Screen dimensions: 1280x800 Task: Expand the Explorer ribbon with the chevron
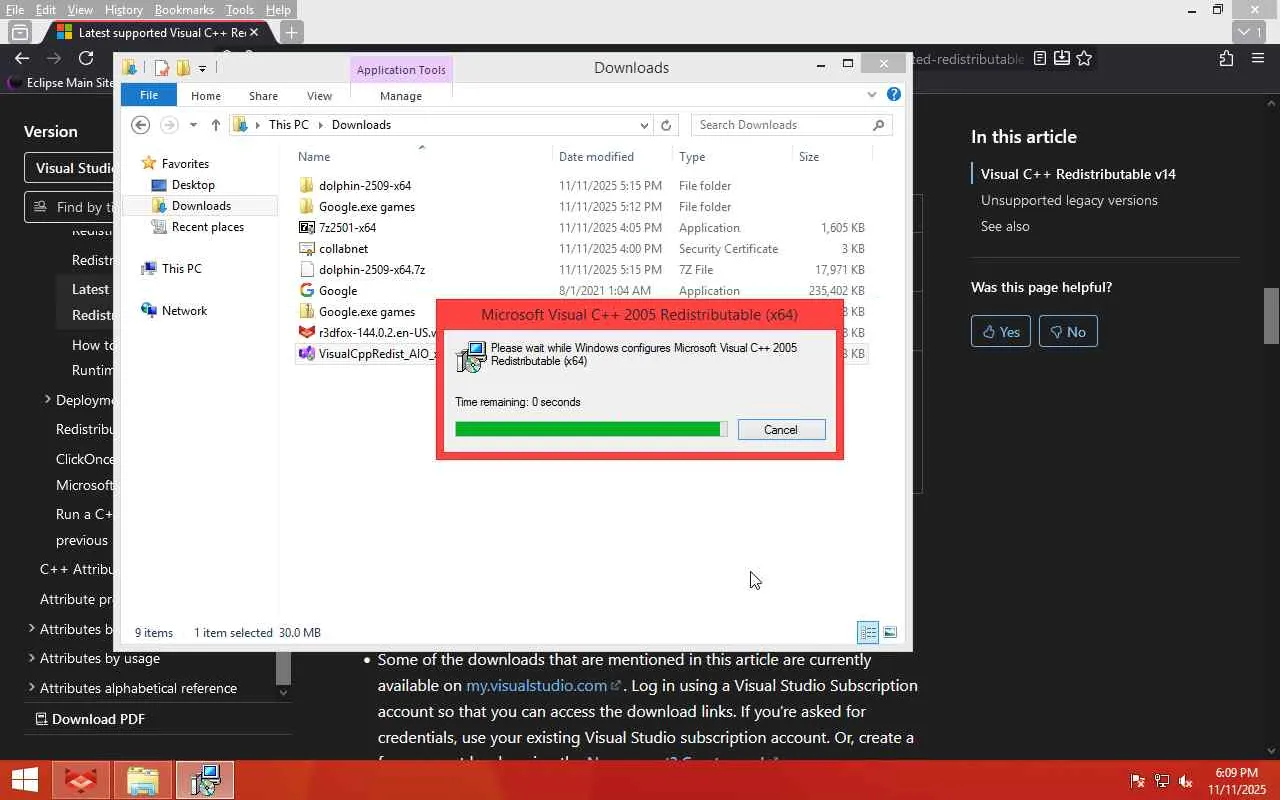click(x=872, y=95)
